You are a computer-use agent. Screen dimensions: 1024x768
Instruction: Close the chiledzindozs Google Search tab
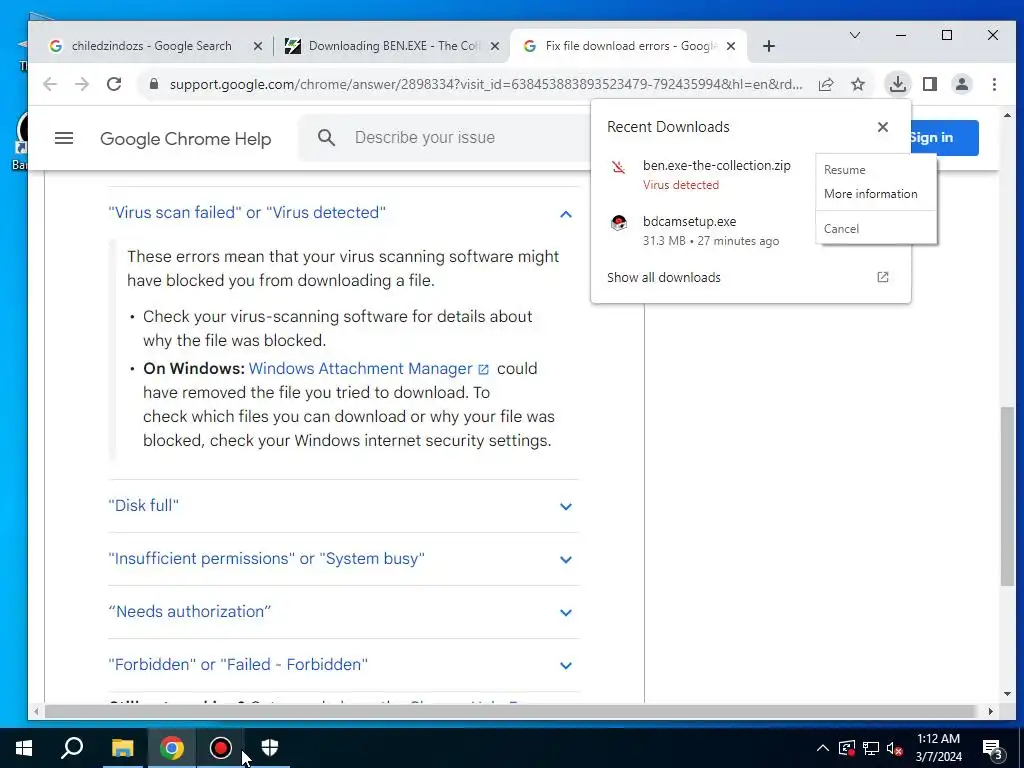pyautogui.click(x=258, y=46)
